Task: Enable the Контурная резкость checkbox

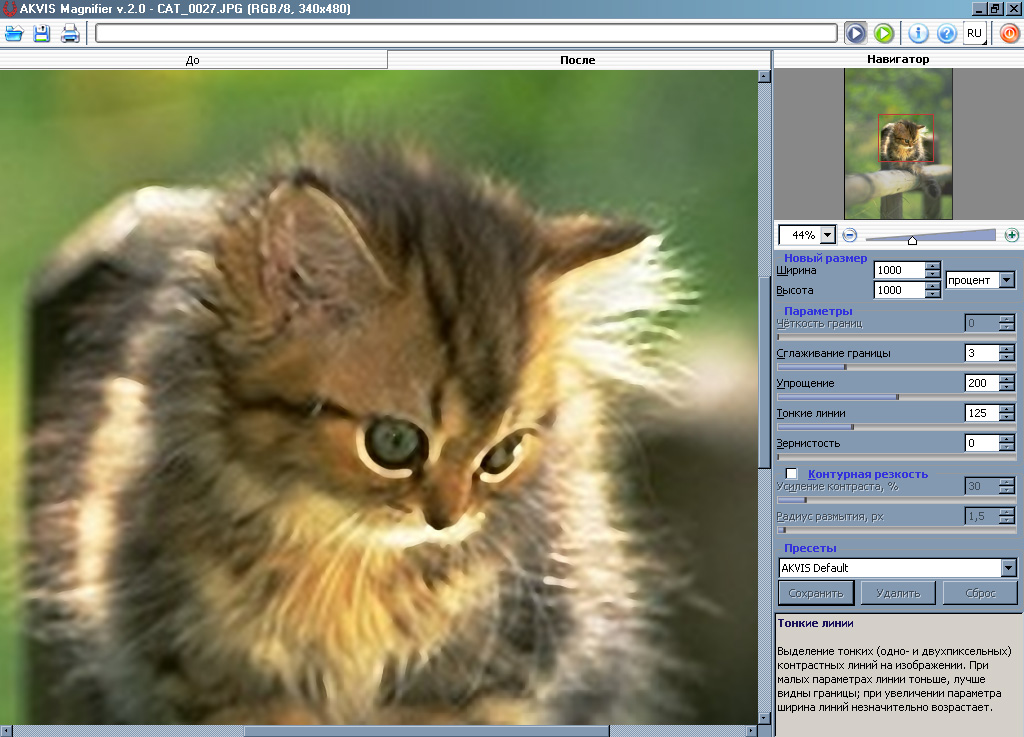Action: [792, 473]
